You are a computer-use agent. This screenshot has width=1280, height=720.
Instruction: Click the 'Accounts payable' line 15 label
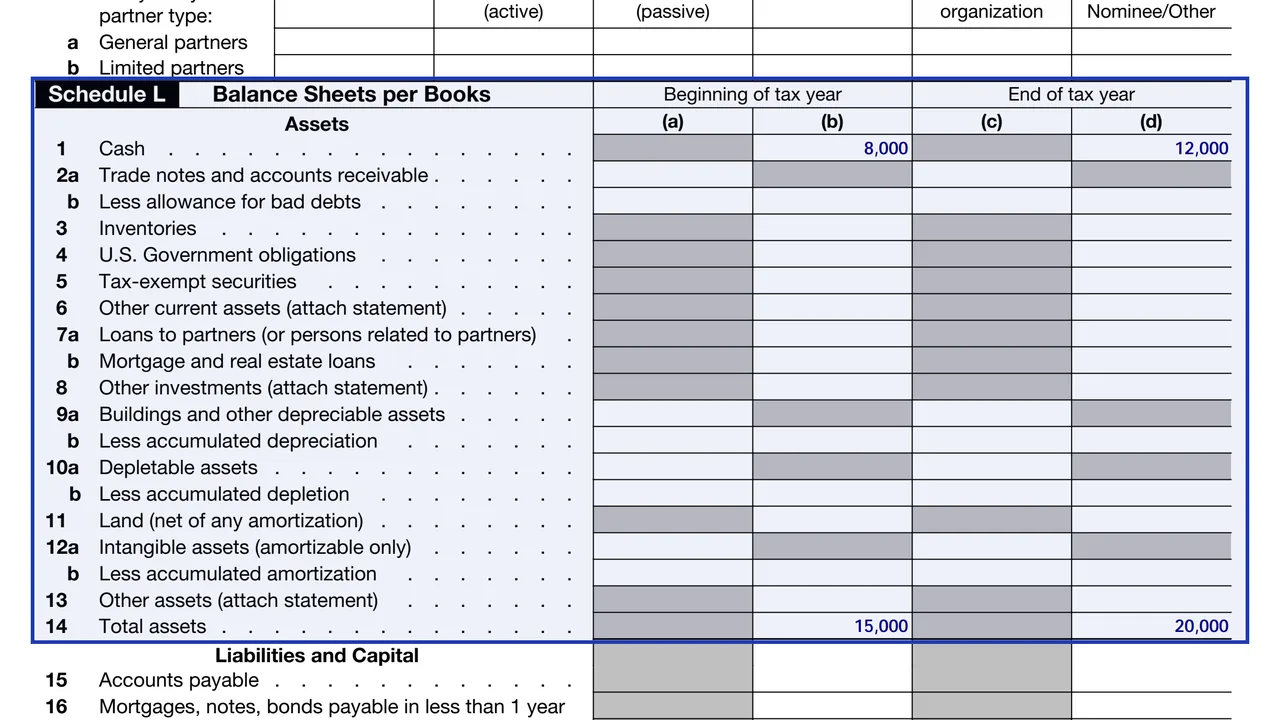point(179,680)
